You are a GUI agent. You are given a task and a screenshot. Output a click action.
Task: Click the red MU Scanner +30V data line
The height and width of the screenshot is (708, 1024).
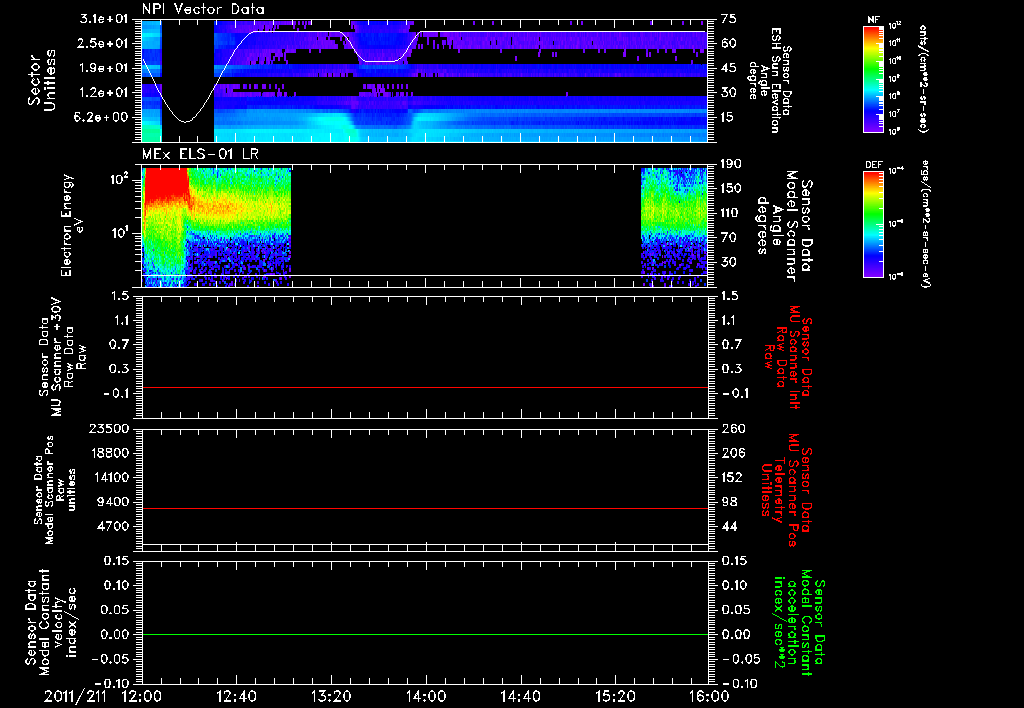pos(424,387)
